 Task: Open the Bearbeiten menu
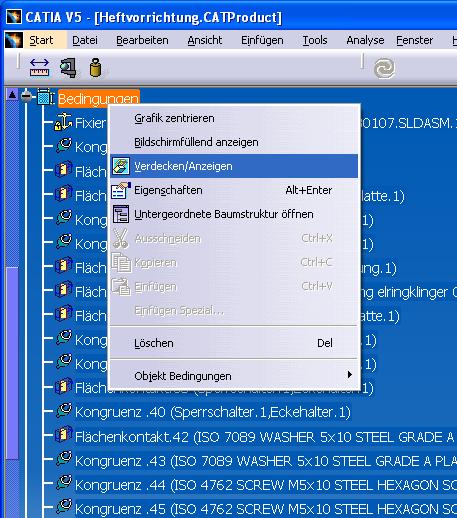[x=142, y=40]
